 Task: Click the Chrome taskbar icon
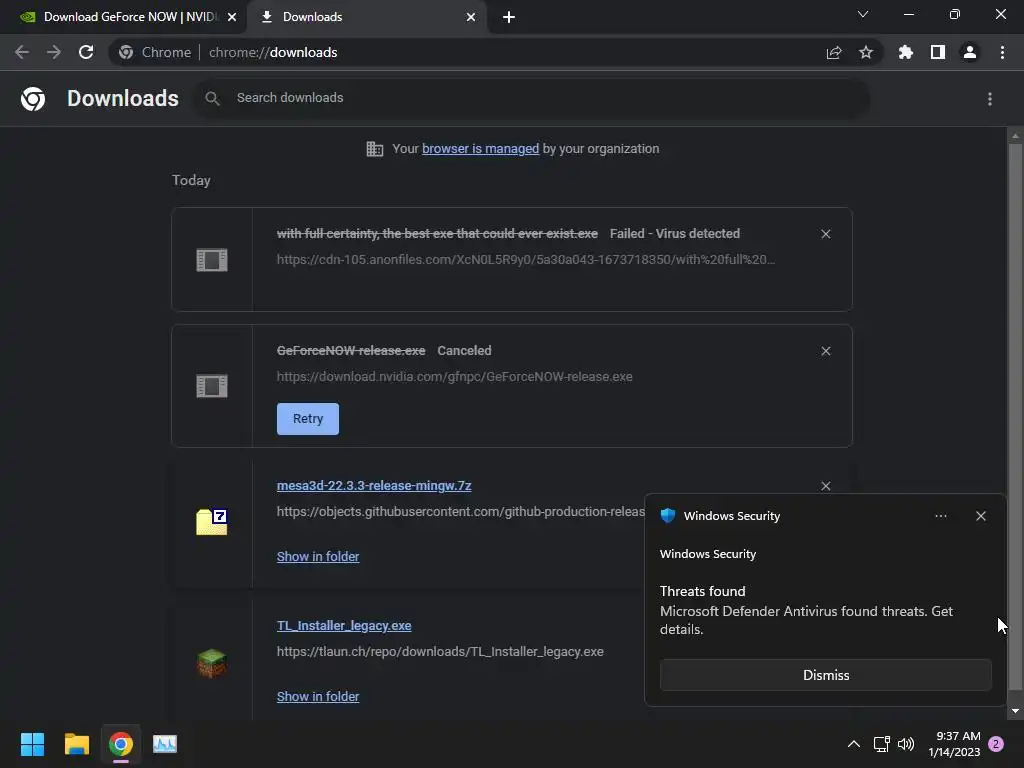[x=121, y=744]
